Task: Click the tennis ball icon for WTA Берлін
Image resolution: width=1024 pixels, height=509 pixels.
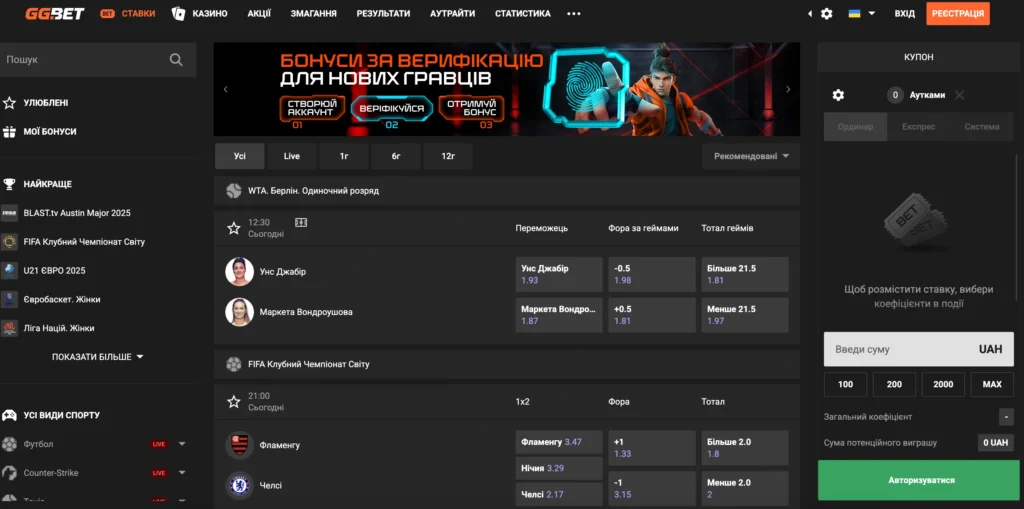Action: click(234, 191)
